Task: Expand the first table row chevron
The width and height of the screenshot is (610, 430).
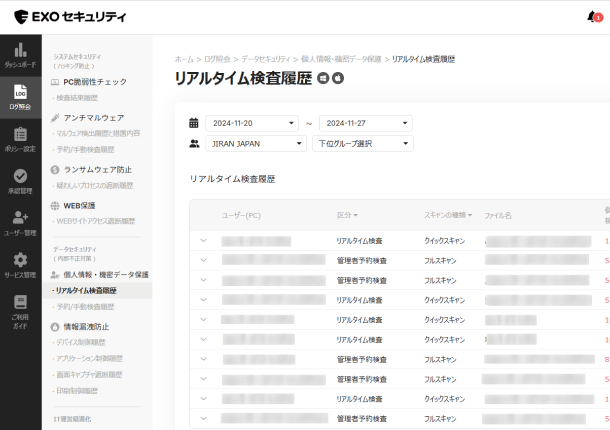Action: coord(203,240)
